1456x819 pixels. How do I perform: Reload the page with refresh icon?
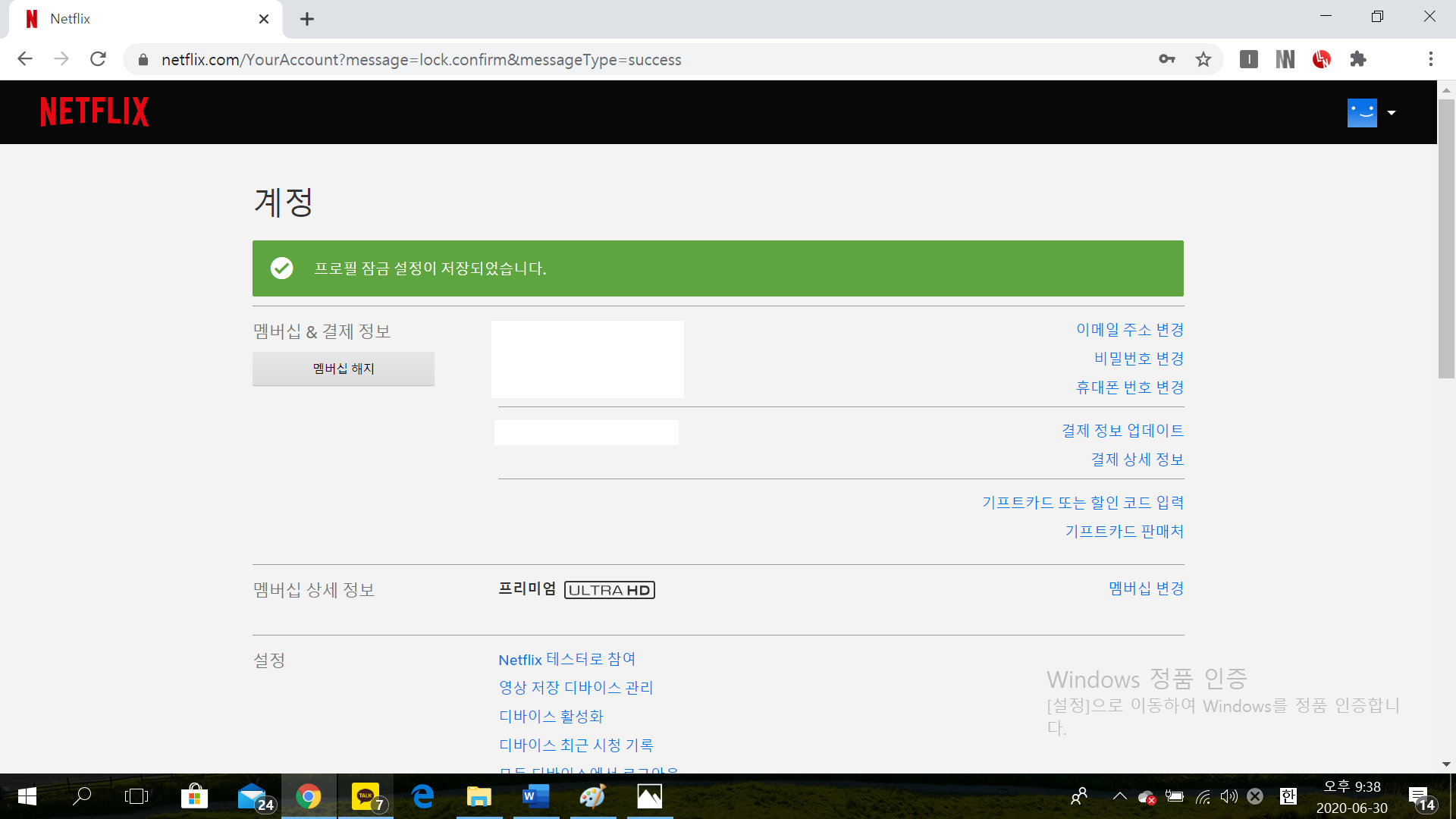click(98, 59)
